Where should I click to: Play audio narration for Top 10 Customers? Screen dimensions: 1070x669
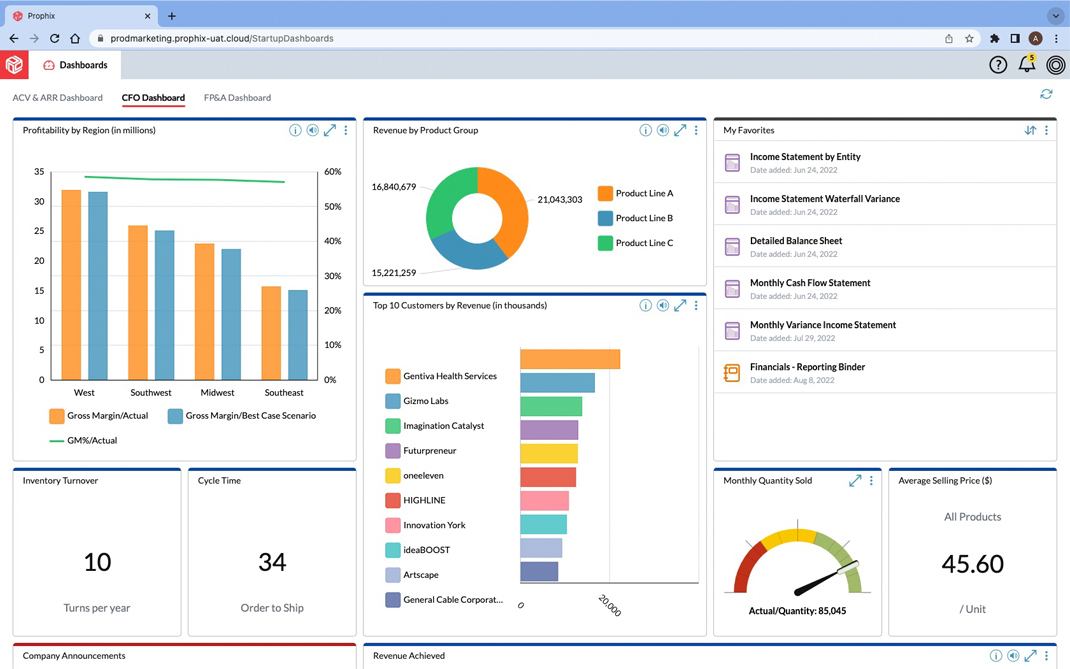tap(663, 305)
